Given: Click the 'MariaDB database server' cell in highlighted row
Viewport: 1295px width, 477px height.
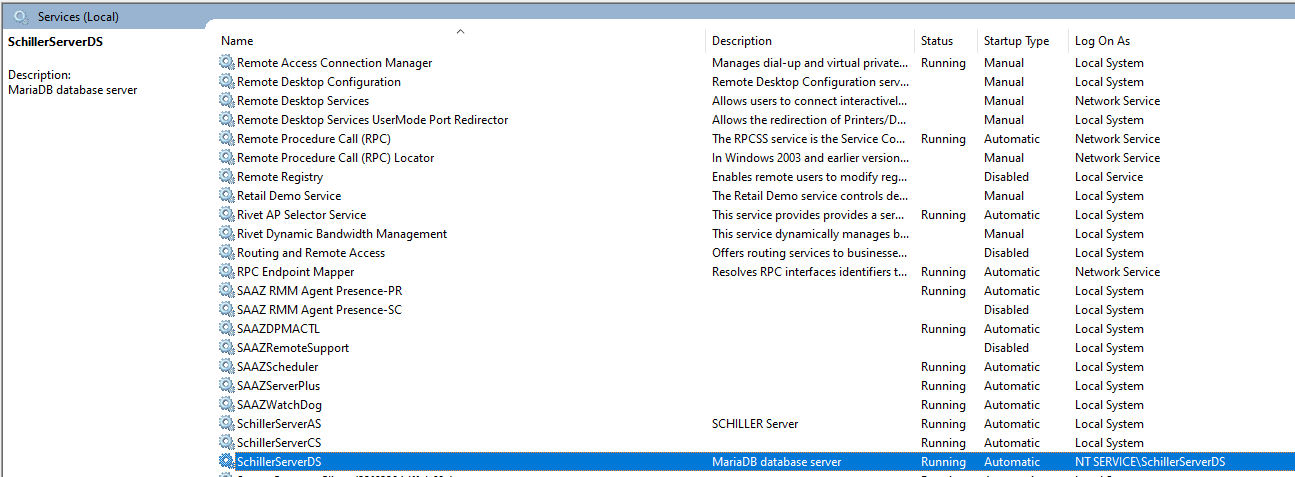Looking at the screenshot, I should tap(776, 462).
